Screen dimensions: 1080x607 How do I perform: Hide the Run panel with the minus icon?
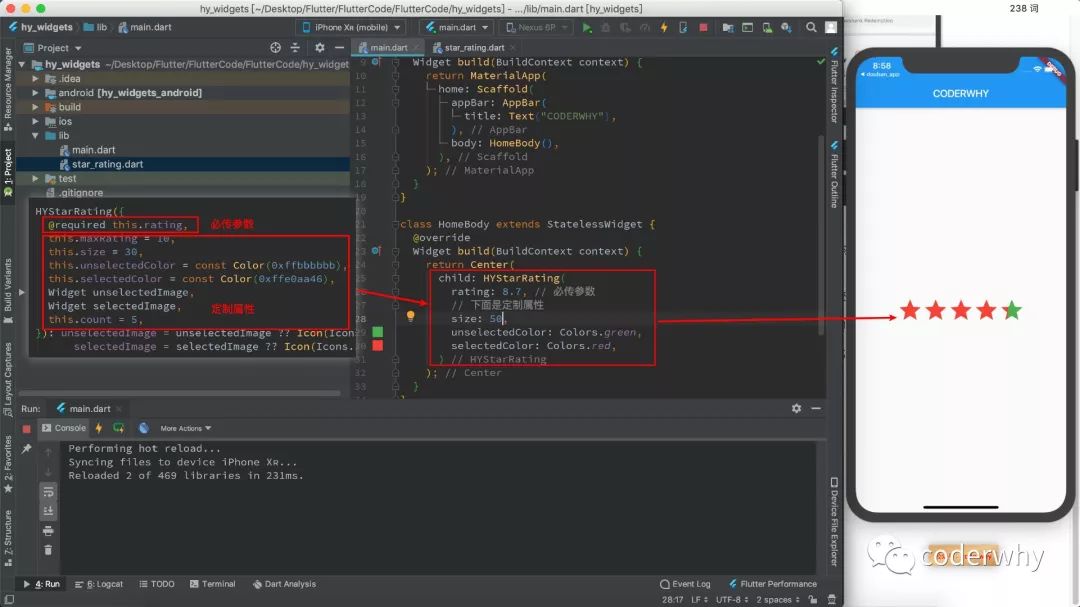coord(816,409)
